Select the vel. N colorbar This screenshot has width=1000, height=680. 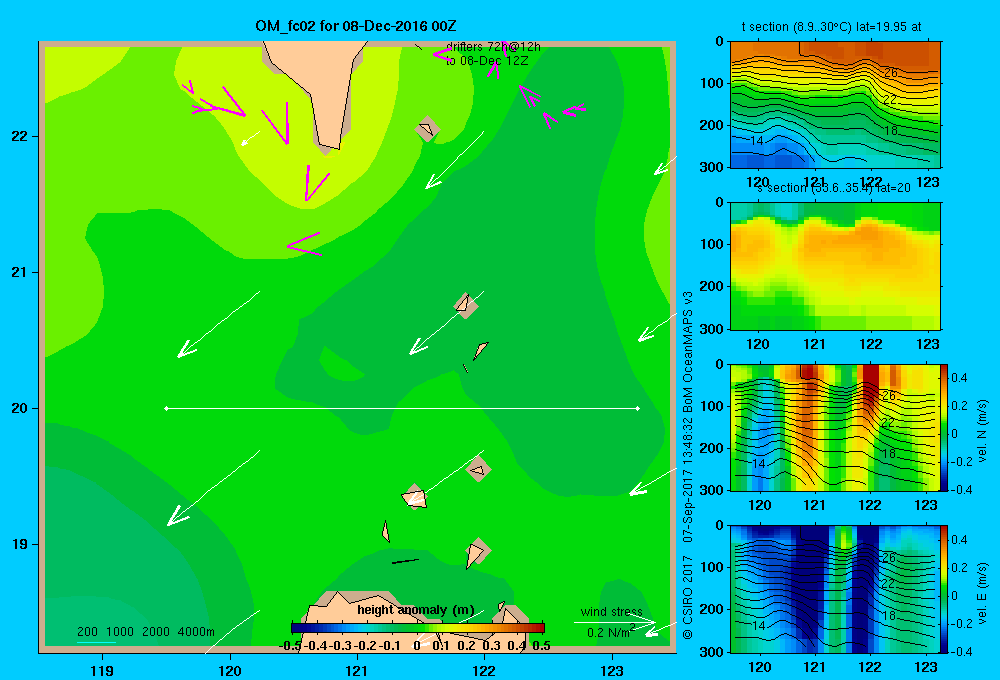point(944,427)
